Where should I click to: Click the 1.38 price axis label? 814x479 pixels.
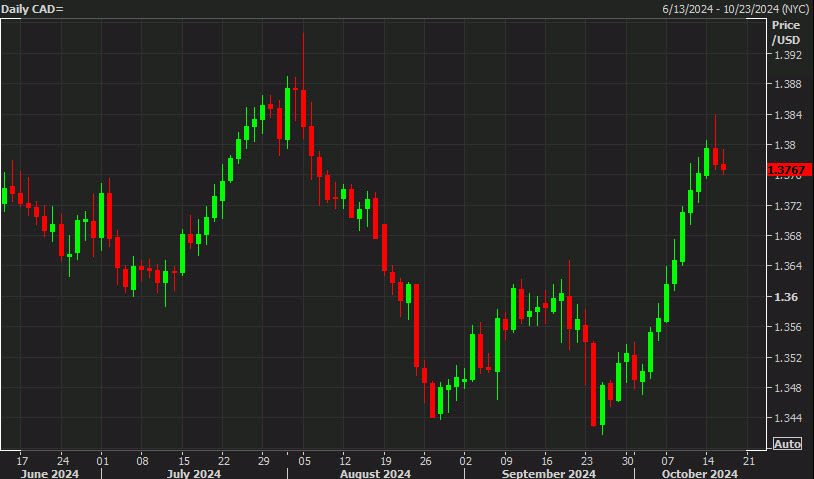(784, 145)
